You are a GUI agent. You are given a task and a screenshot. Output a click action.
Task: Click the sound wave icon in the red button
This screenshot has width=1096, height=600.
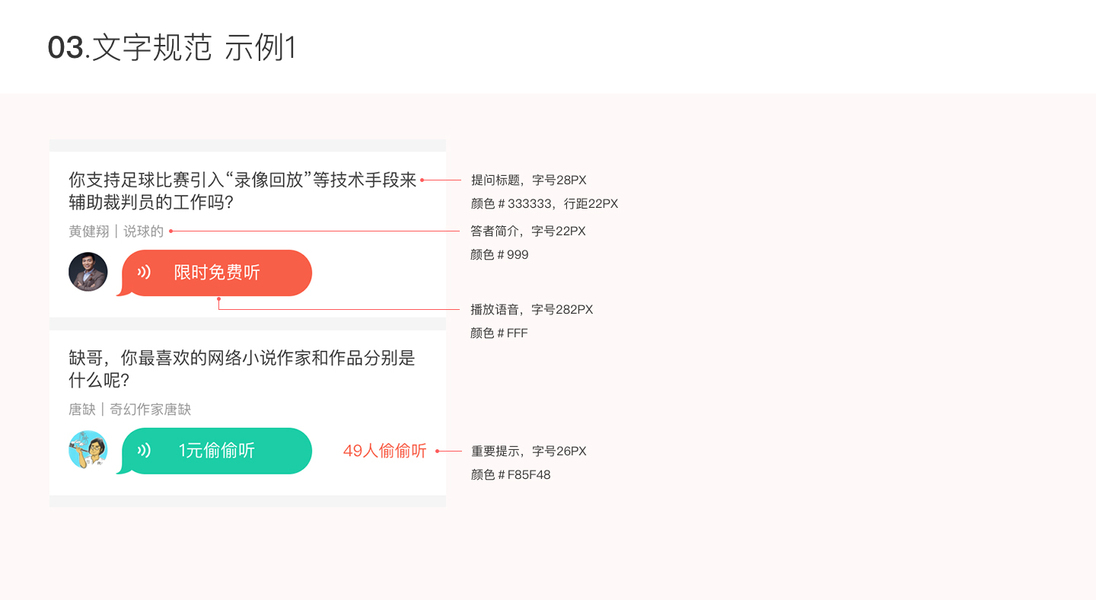pyautogui.click(x=144, y=272)
